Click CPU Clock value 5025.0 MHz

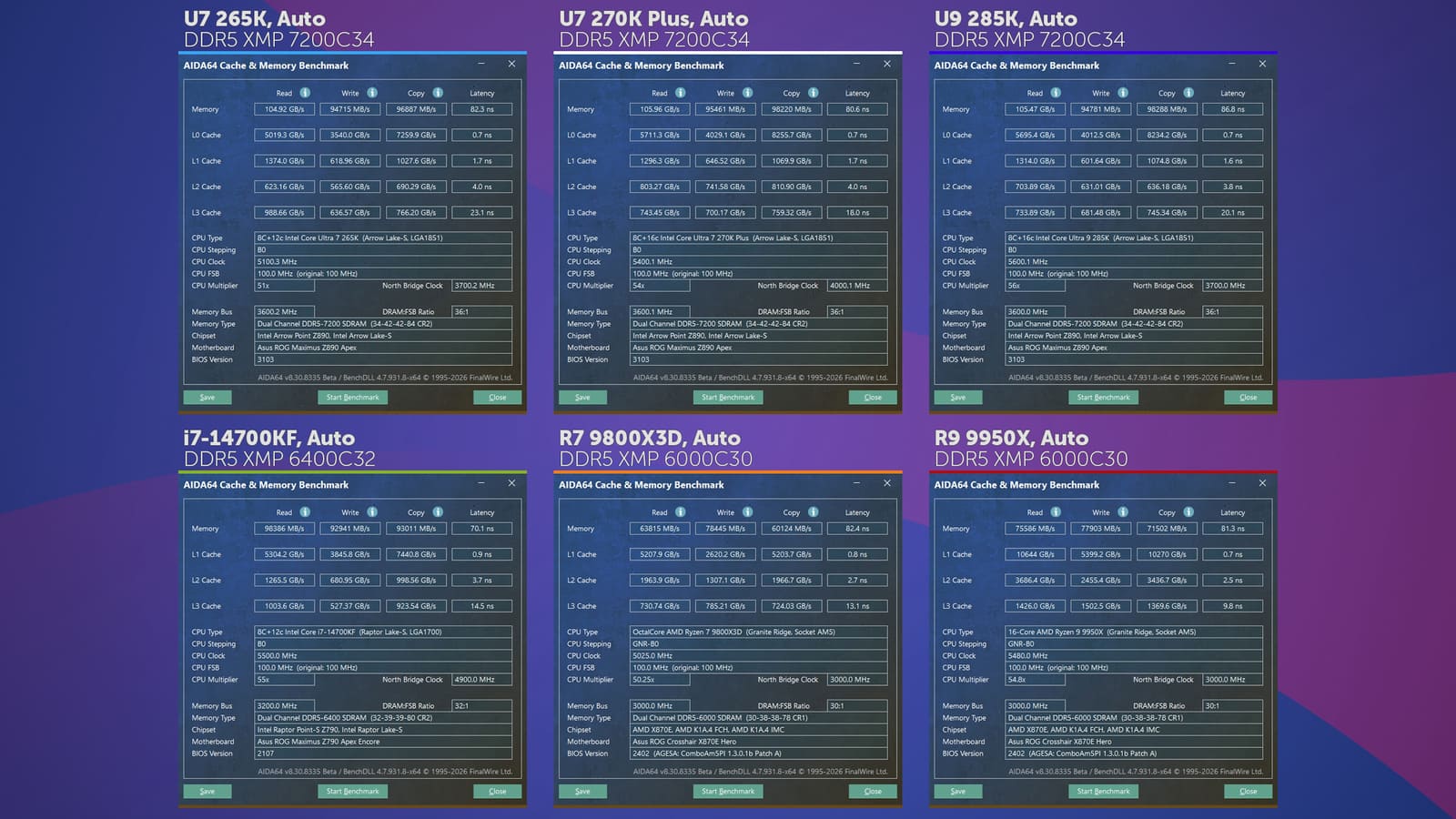pos(759,656)
